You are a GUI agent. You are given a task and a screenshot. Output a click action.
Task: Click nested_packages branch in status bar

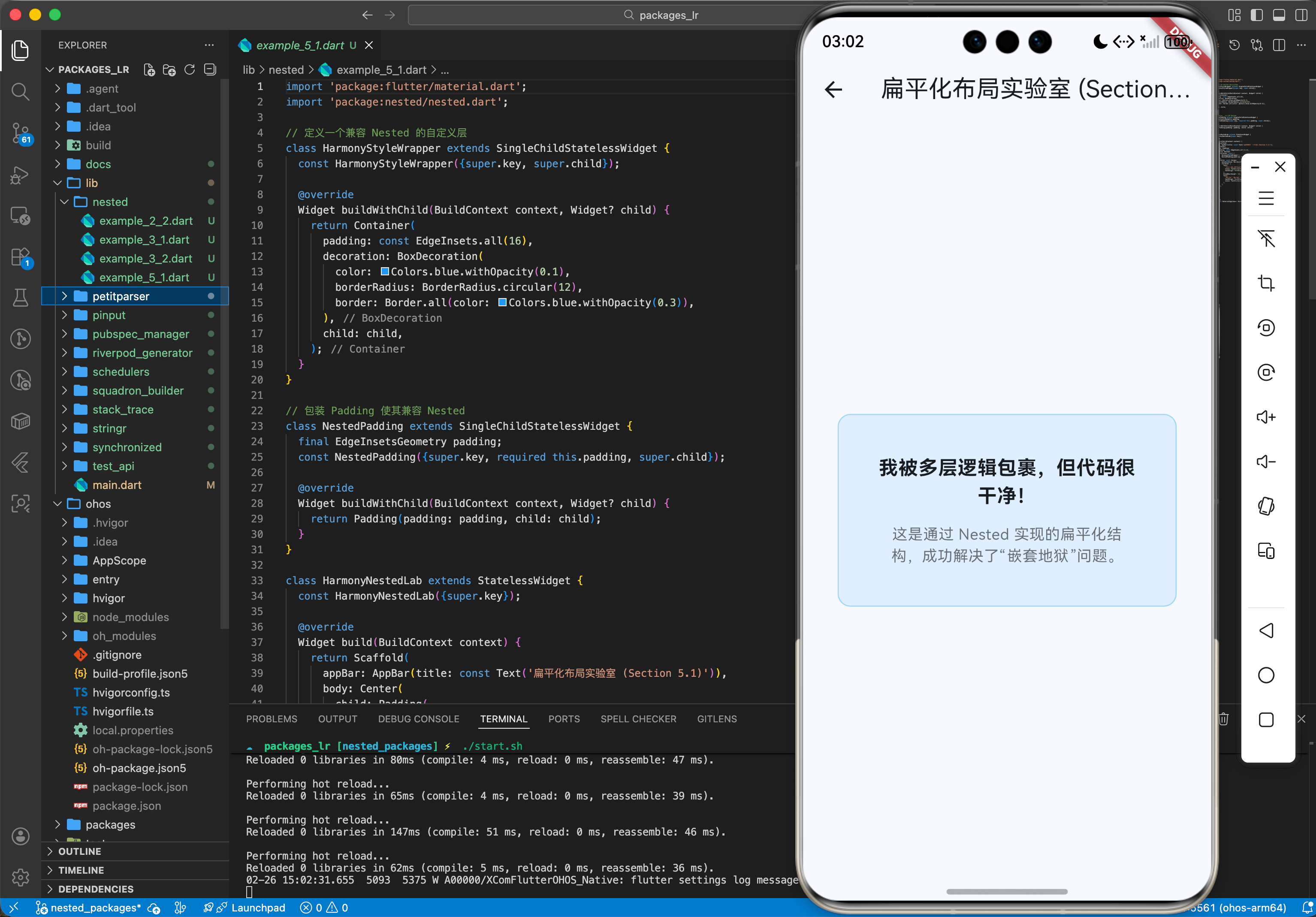pyautogui.click(x=88, y=908)
